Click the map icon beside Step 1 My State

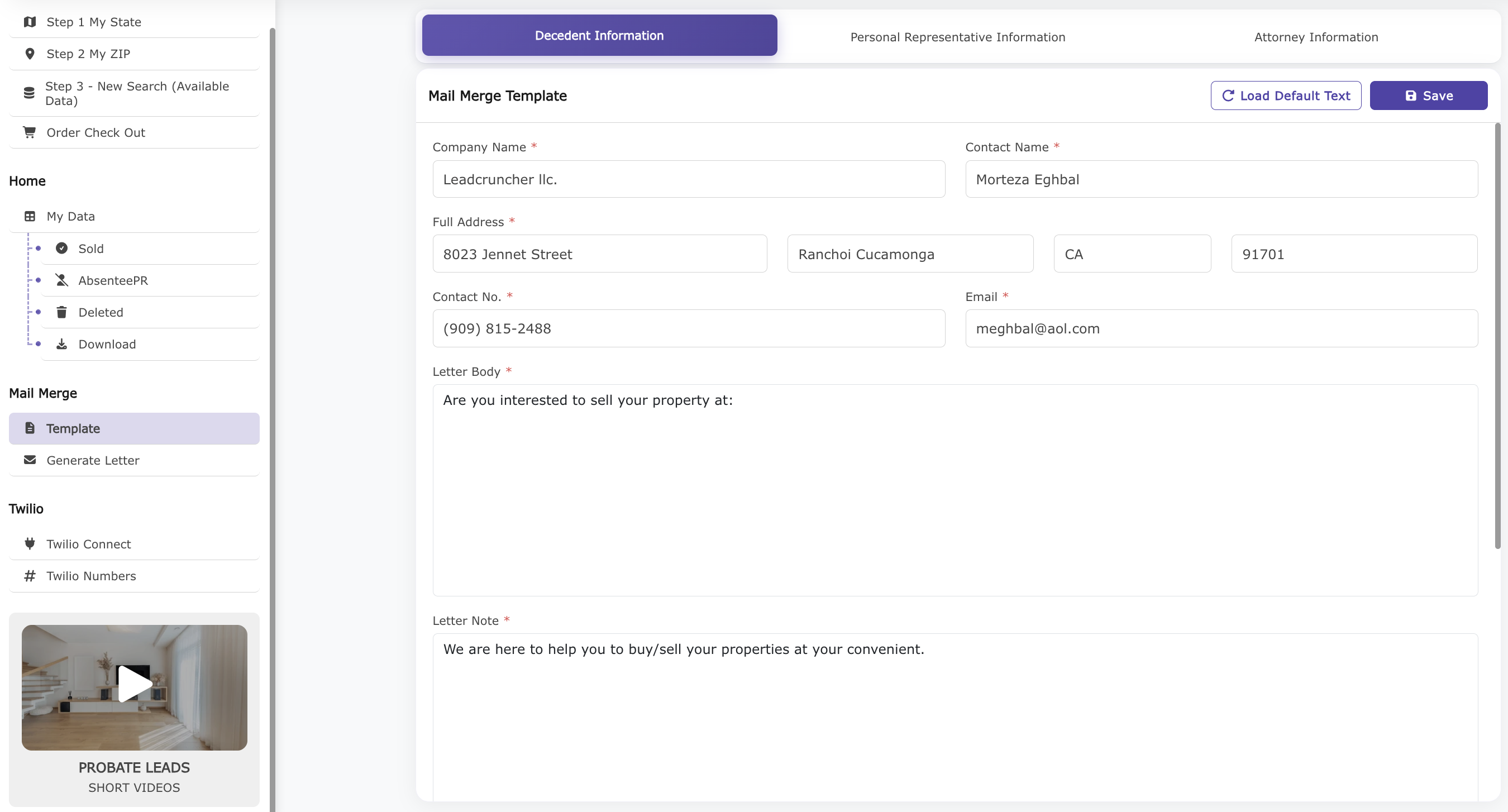29,22
